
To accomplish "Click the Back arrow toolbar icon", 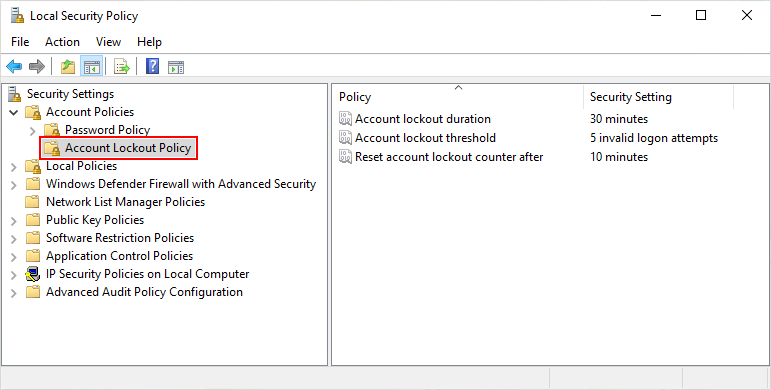I will (x=14, y=66).
